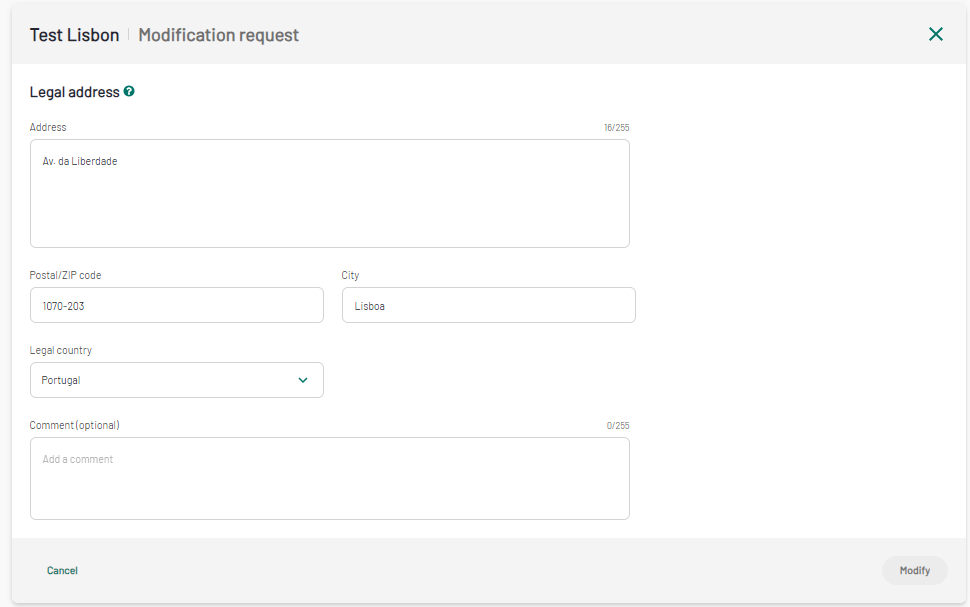Close the Modification request dialog

coord(935,34)
